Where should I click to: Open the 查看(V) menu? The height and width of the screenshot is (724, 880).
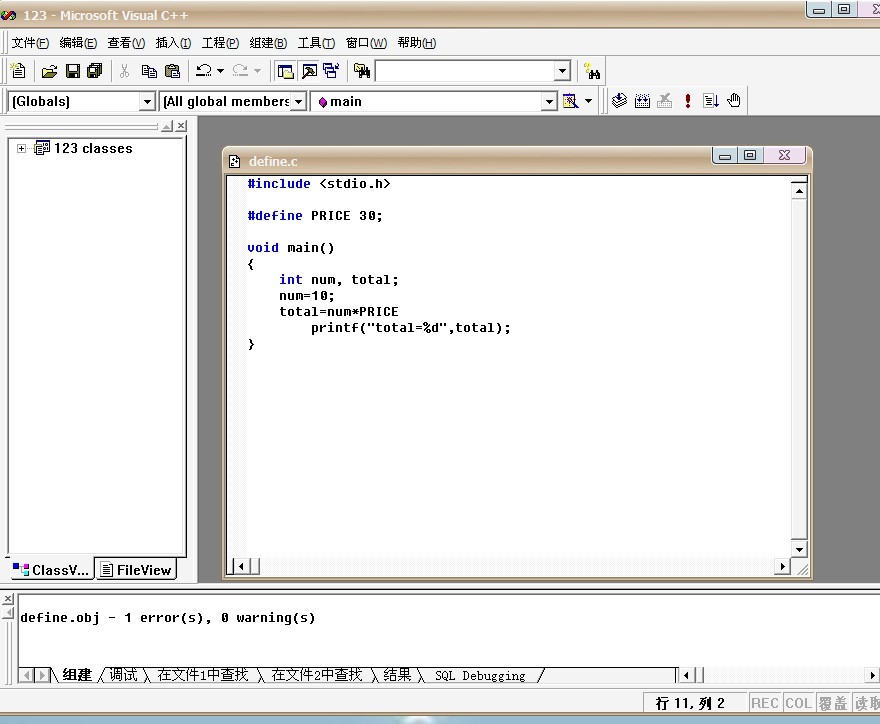tap(126, 43)
